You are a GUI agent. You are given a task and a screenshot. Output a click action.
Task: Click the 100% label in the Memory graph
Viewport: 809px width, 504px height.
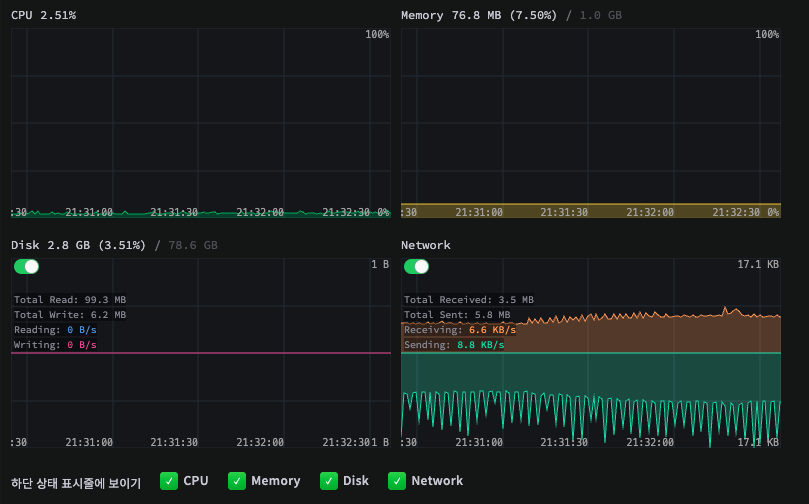point(767,35)
